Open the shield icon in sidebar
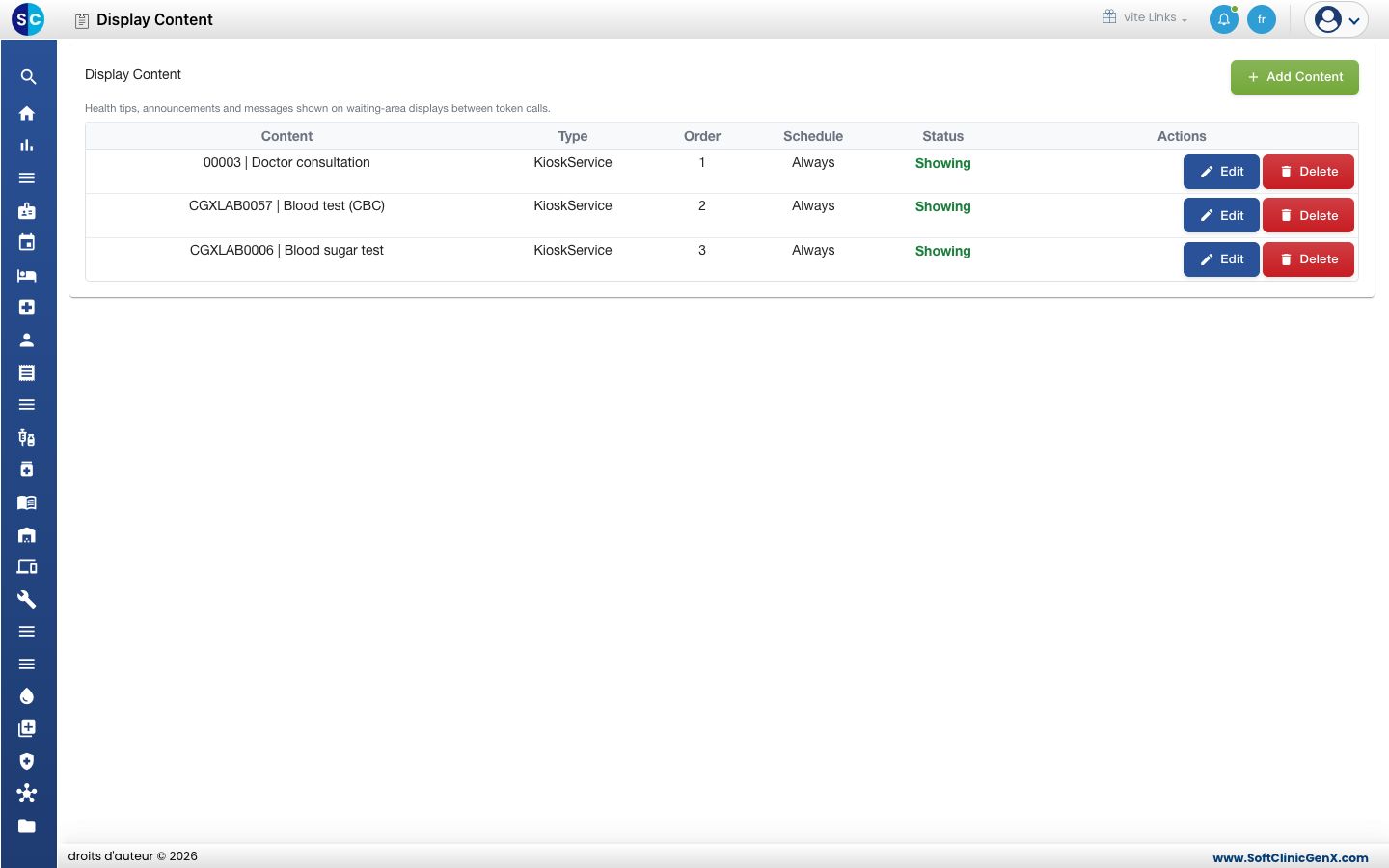The width and height of the screenshot is (1389, 868). pos(27,761)
